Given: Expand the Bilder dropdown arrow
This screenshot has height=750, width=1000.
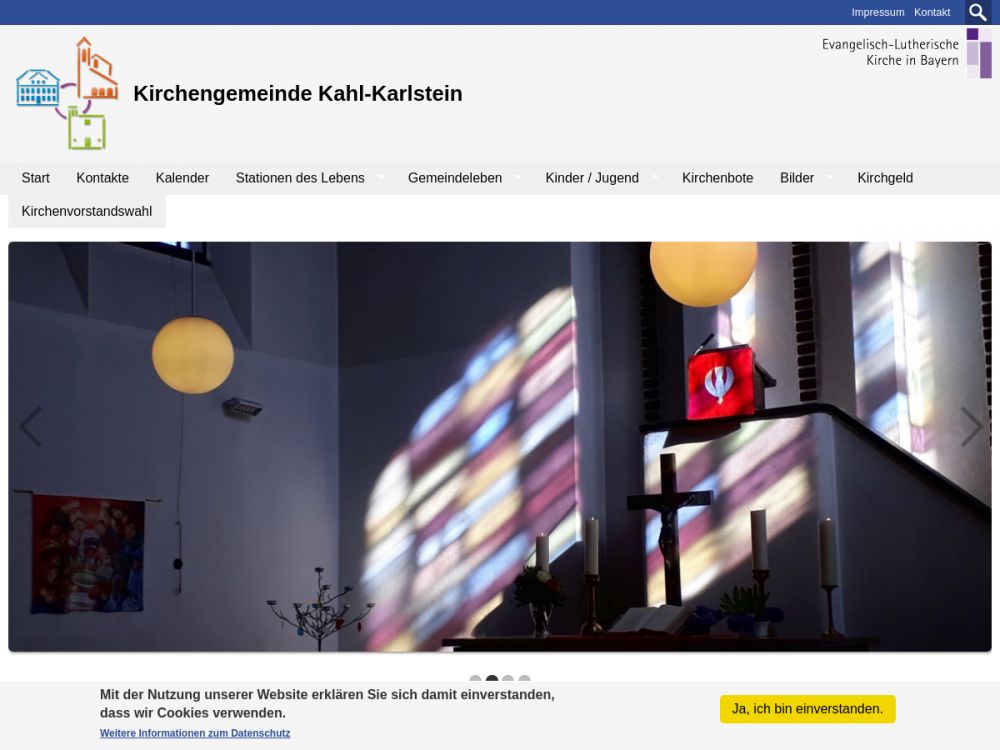Looking at the screenshot, I should coord(830,178).
